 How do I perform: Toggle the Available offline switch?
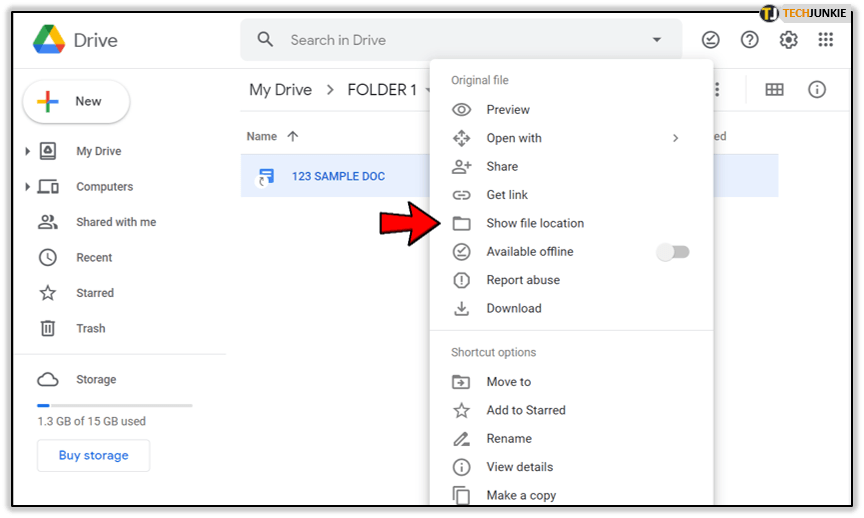(x=673, y=252)
